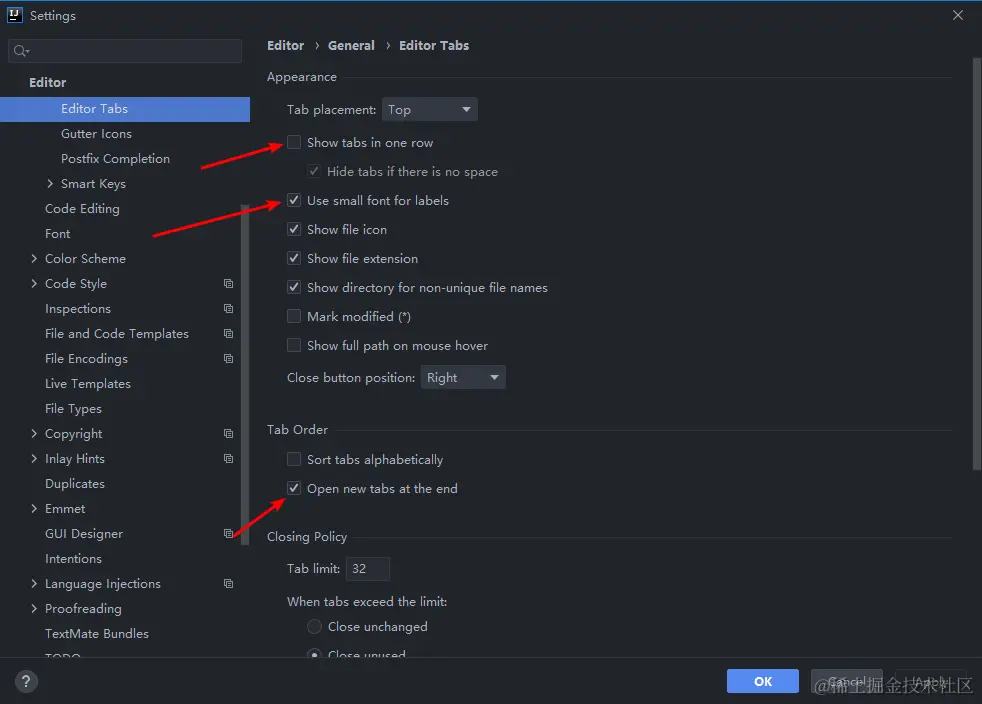The width and height of the screenshot is (982, 704).
Task: Select the Editor top-level category
Action: [48, 83]
